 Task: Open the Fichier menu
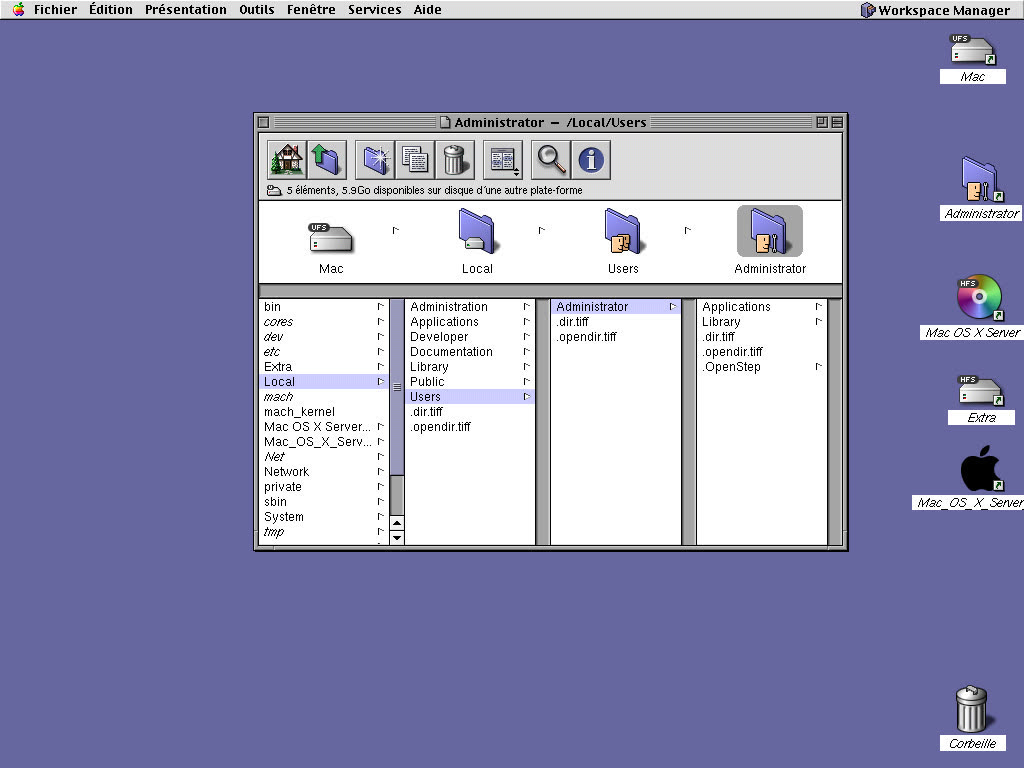pyautogui.click(x=55, y=10)
